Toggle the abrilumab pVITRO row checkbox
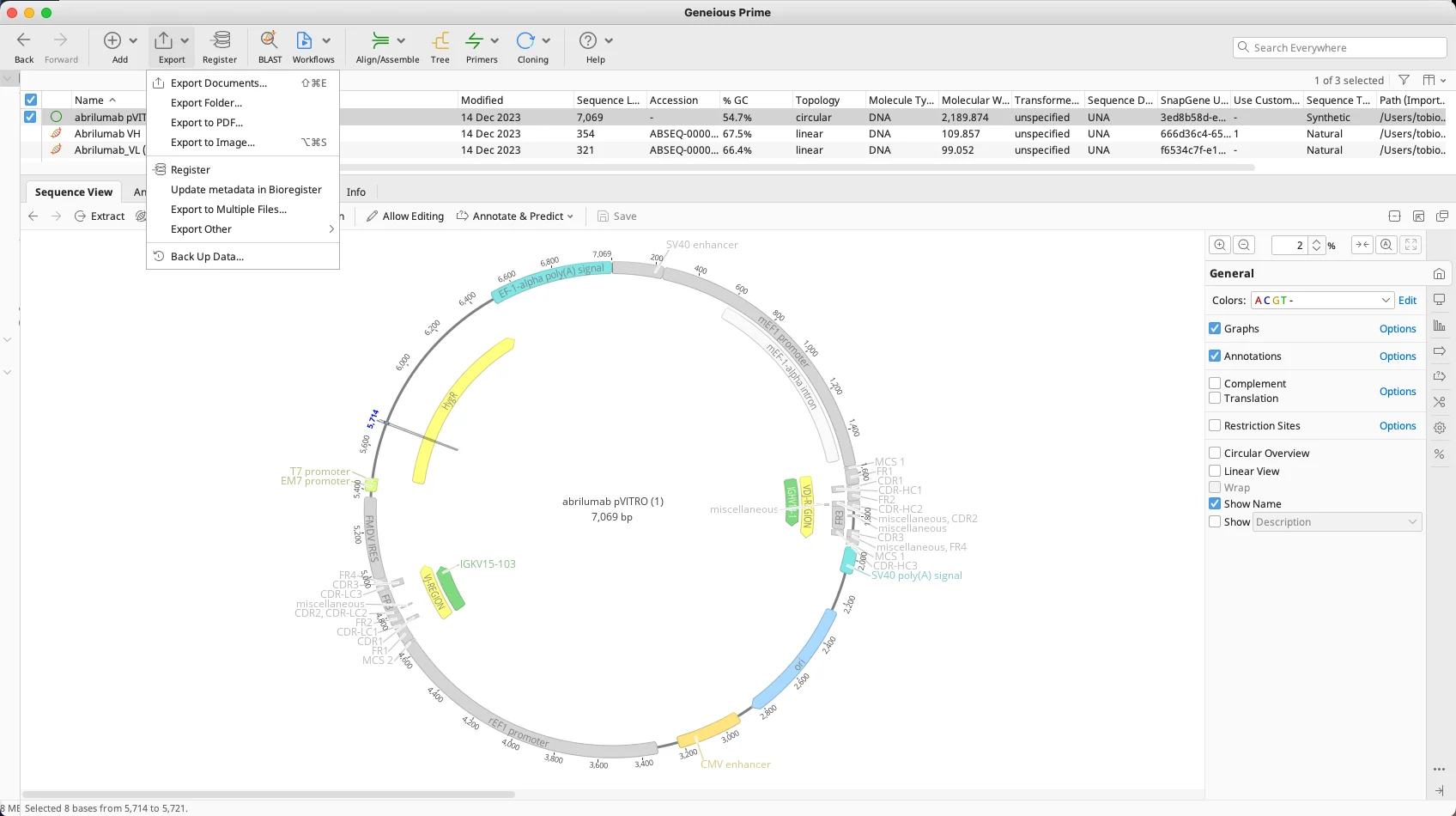Image resolution: width=1456 pixels, height=816 pixels. click(x=30, y=117)
